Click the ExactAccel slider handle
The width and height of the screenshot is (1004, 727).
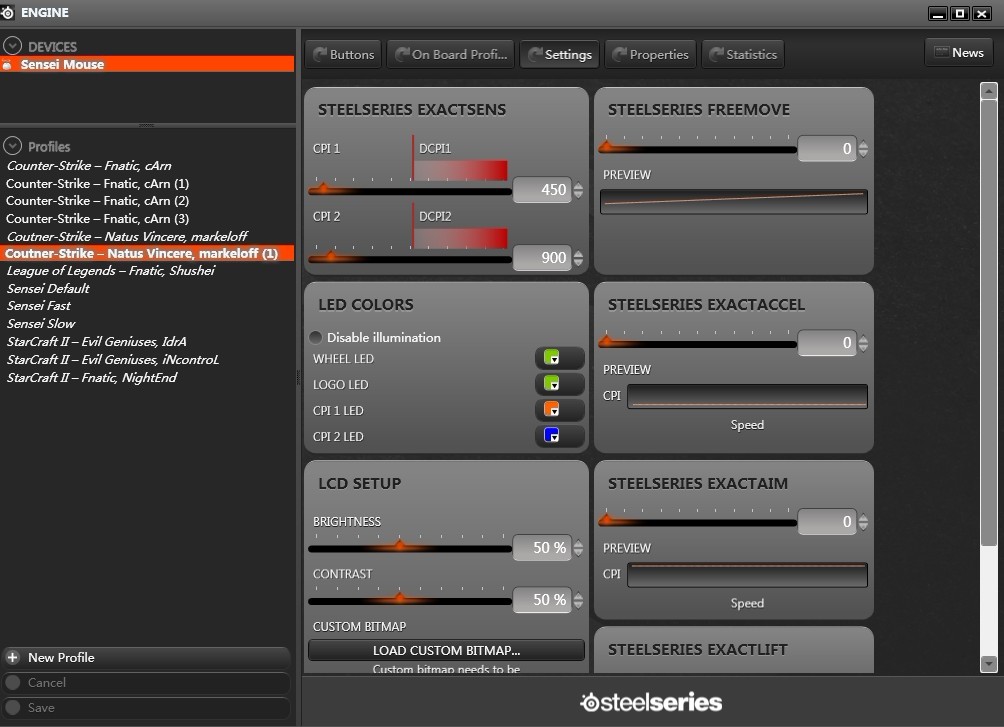[606, 341]
